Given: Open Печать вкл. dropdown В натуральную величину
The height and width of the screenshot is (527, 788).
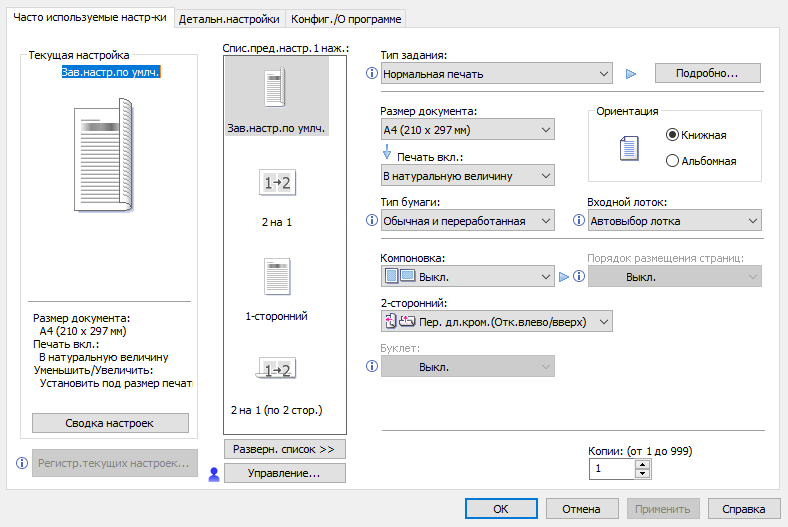Looking at the screenshot, I should coord(467,176).
